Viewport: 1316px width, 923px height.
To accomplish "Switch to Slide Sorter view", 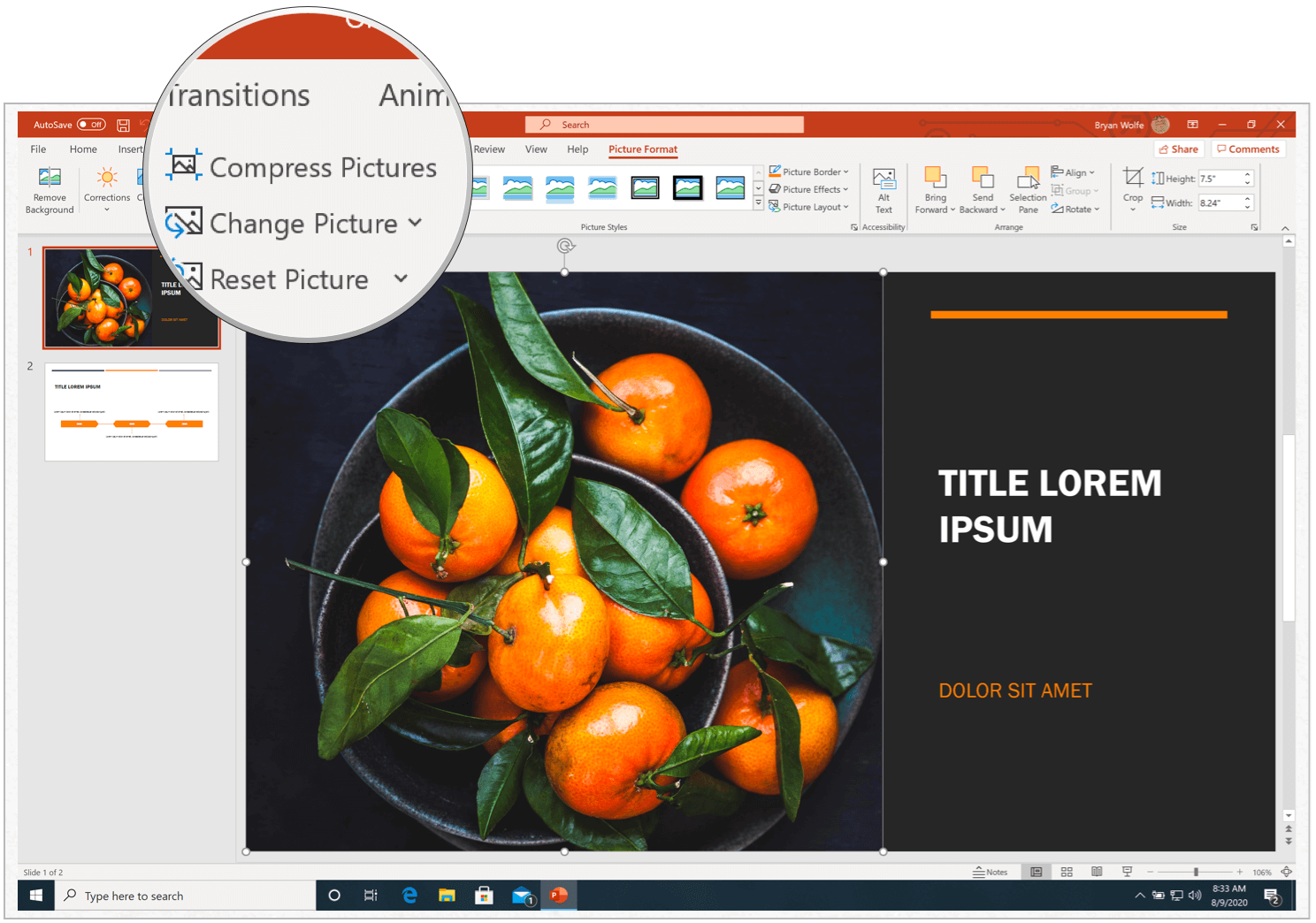I will click(1067, 872).
